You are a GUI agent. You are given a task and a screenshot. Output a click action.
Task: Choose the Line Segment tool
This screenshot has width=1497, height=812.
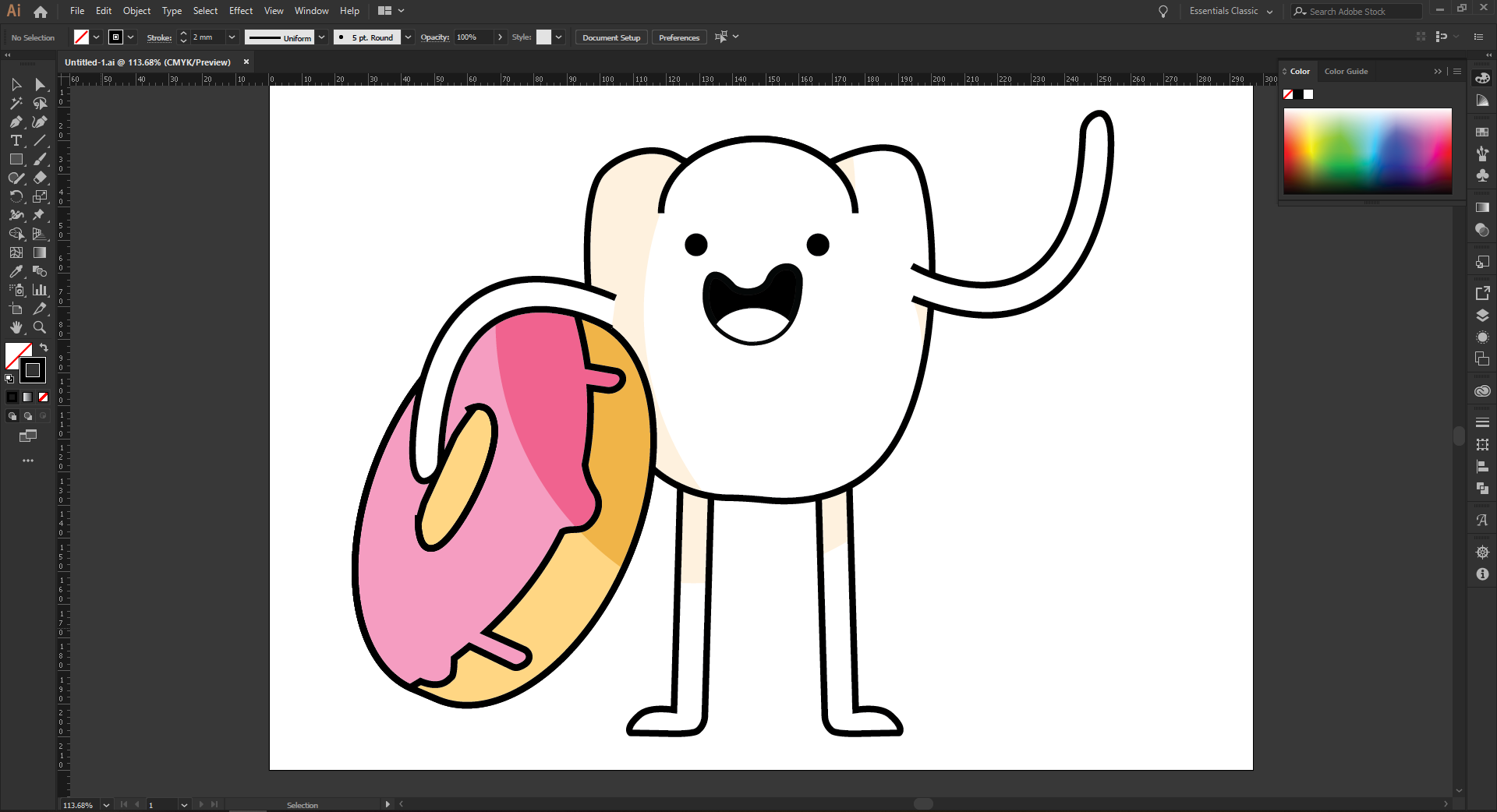tap(40, 140)
